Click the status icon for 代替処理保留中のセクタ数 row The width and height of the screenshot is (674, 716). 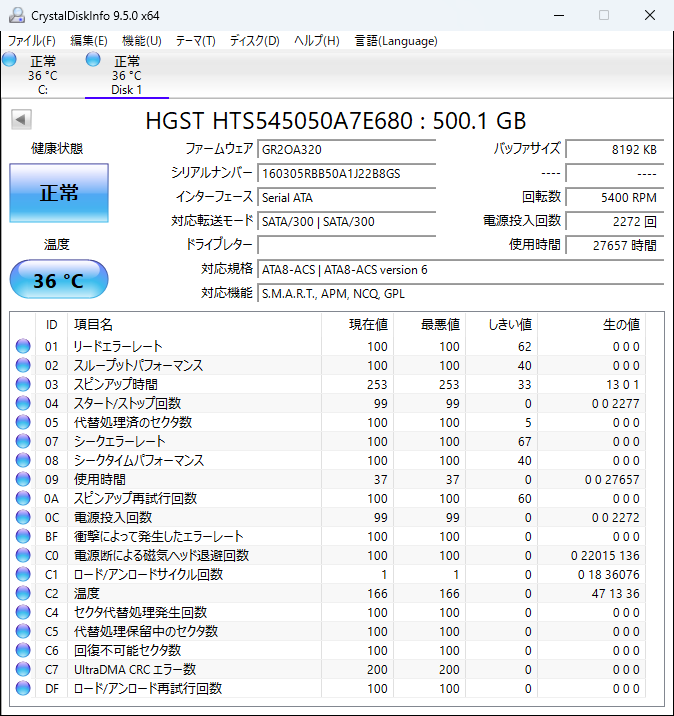tap(23, 631)
